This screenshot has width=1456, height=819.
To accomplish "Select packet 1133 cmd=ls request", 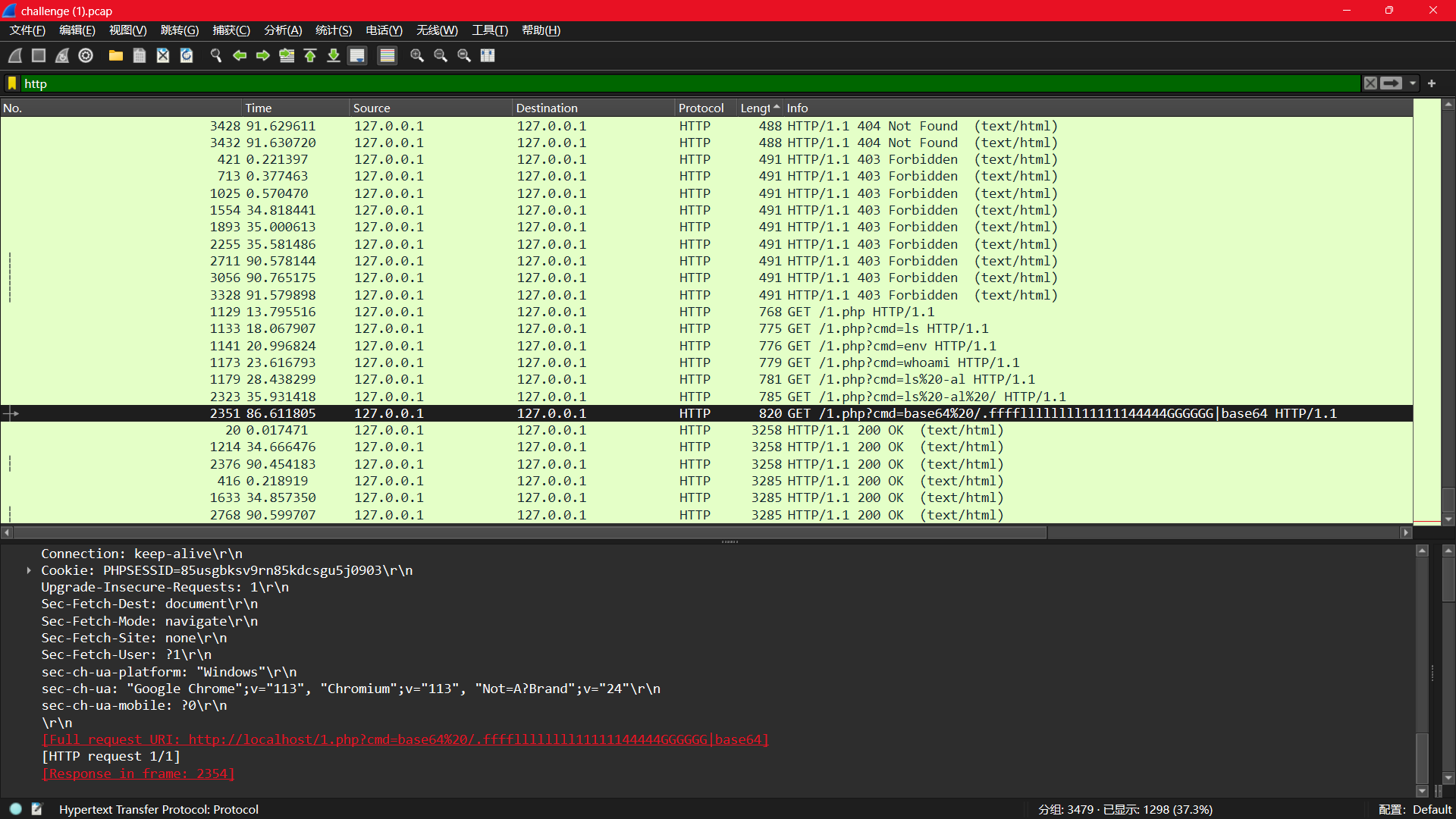I will 706,328.
